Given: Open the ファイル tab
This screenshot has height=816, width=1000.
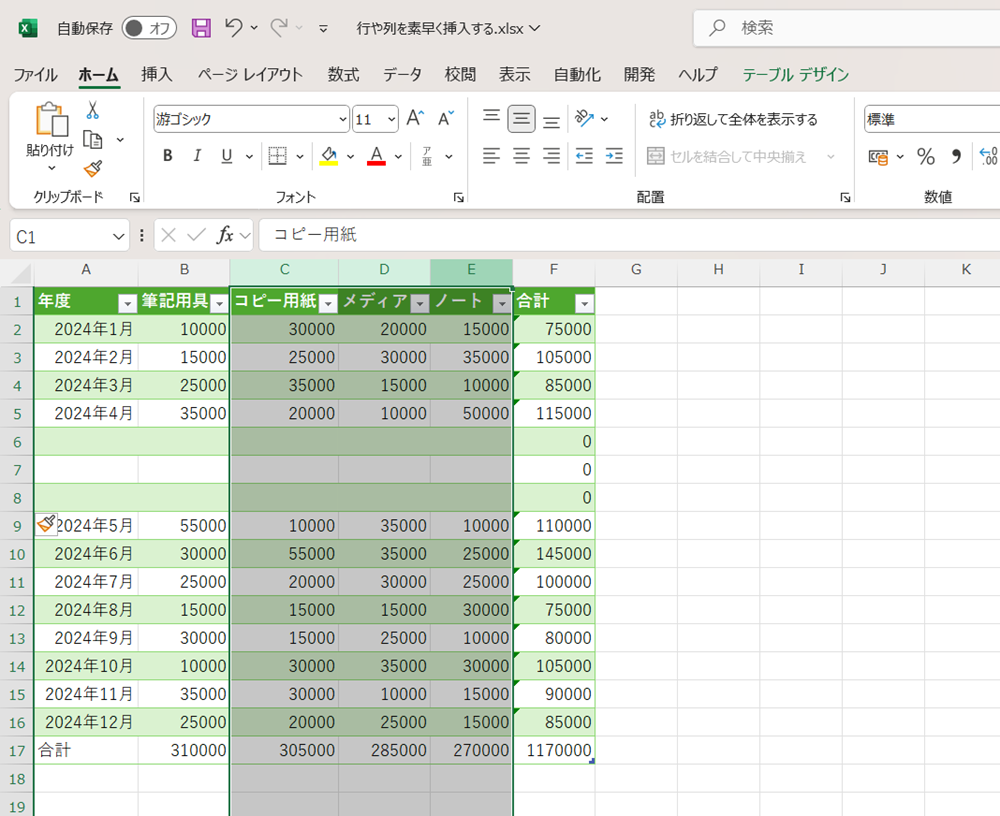Looking at the screenshot, I should pos(35,75).
